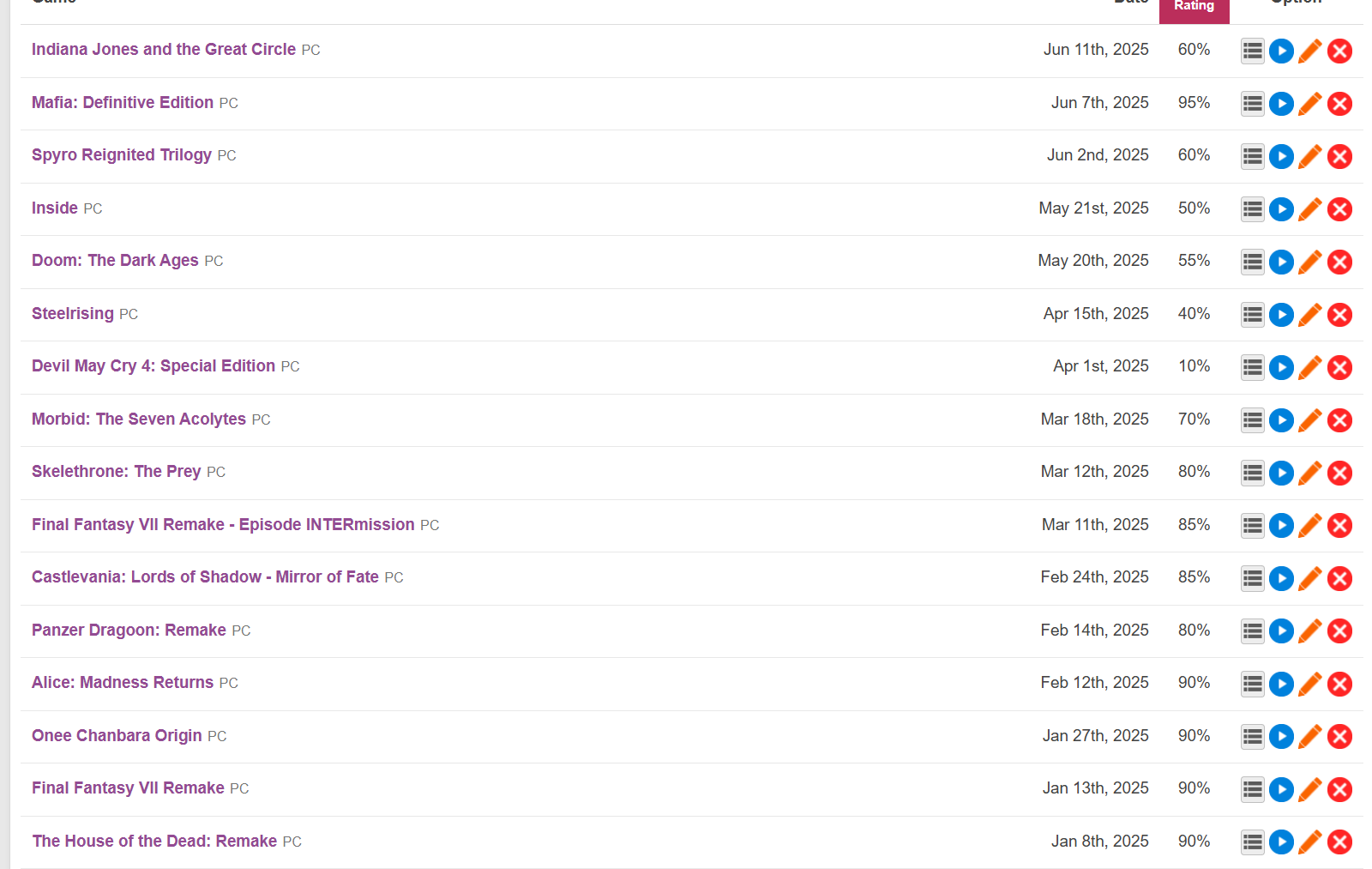This screenshot has width=1372, height=869.
Task: Delete Mafia: Definitive Edition entry
Action: pyautogui.click(x=1340, y=104)
